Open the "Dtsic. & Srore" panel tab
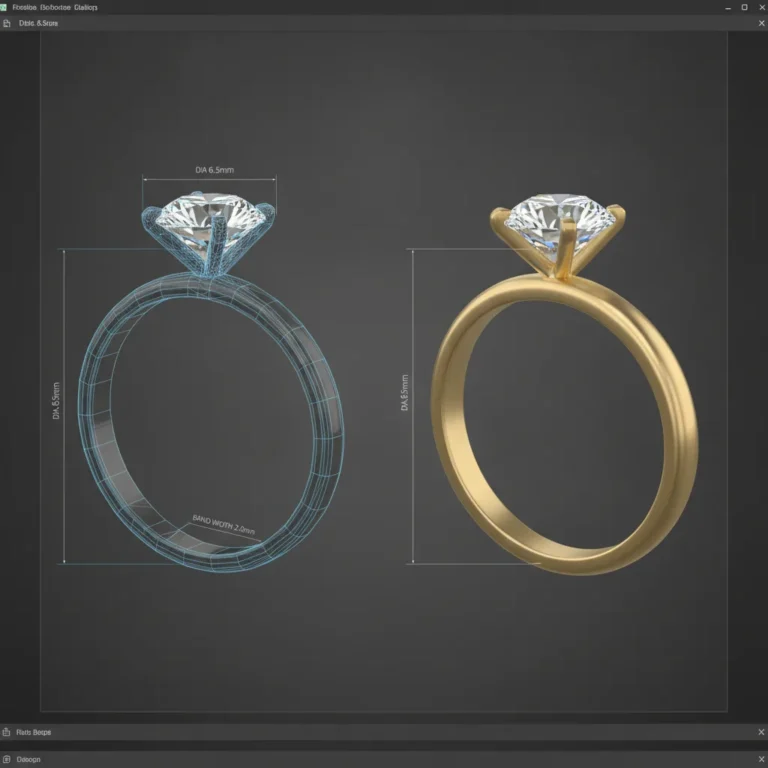768x768 pixels. click(38, 23)
